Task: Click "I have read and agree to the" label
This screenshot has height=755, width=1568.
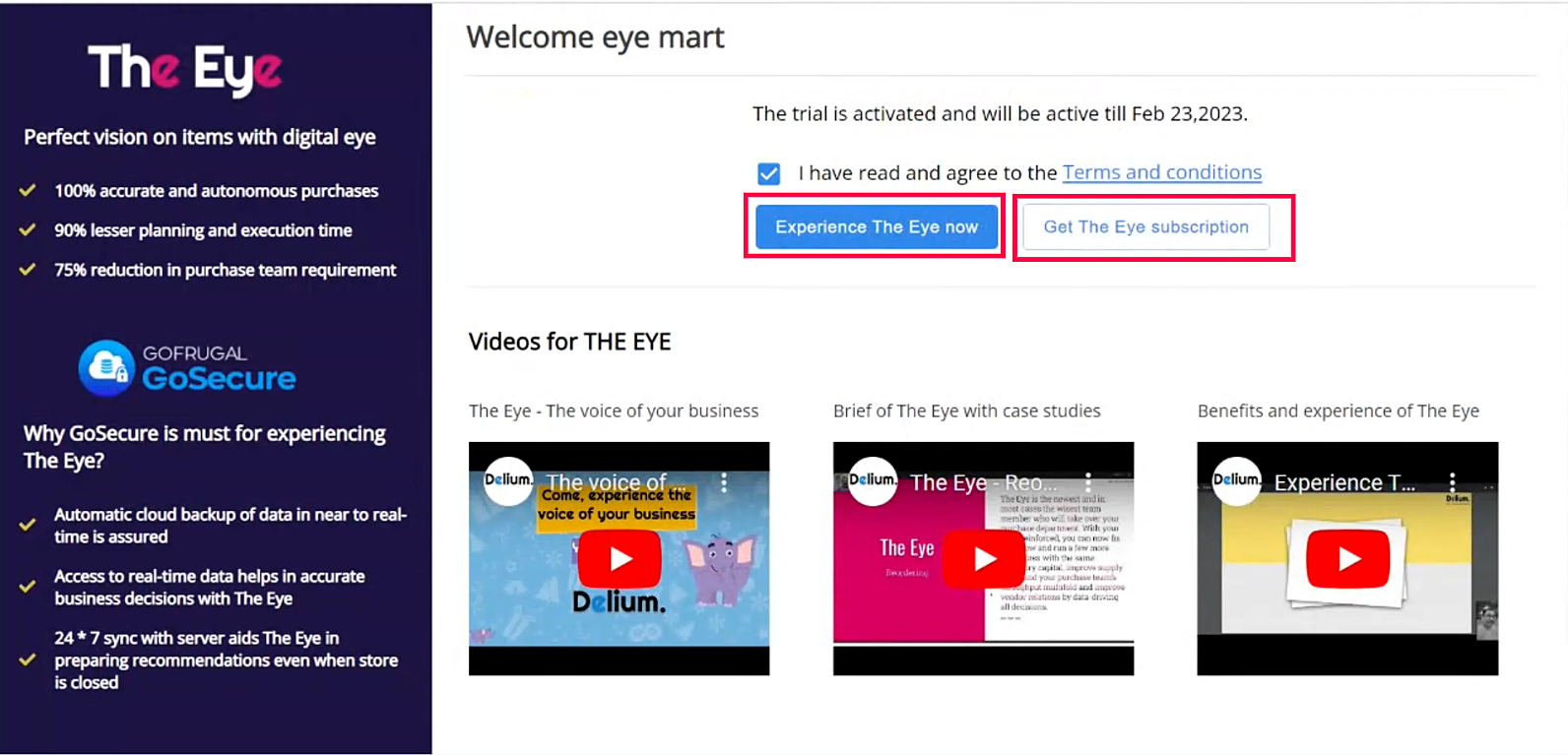Action: (x=928, y=173)
